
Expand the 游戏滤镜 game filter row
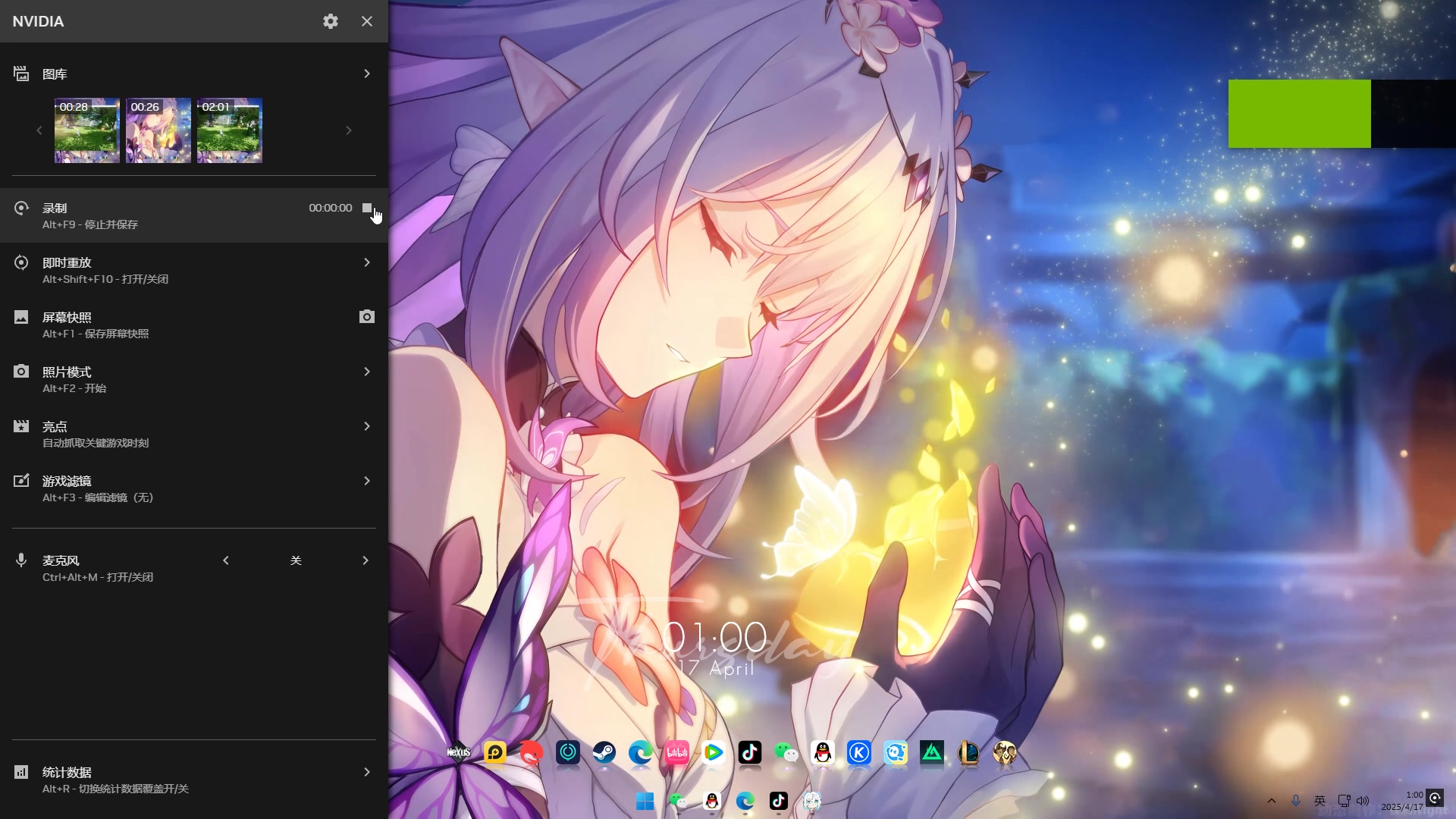tap(194, 488)
